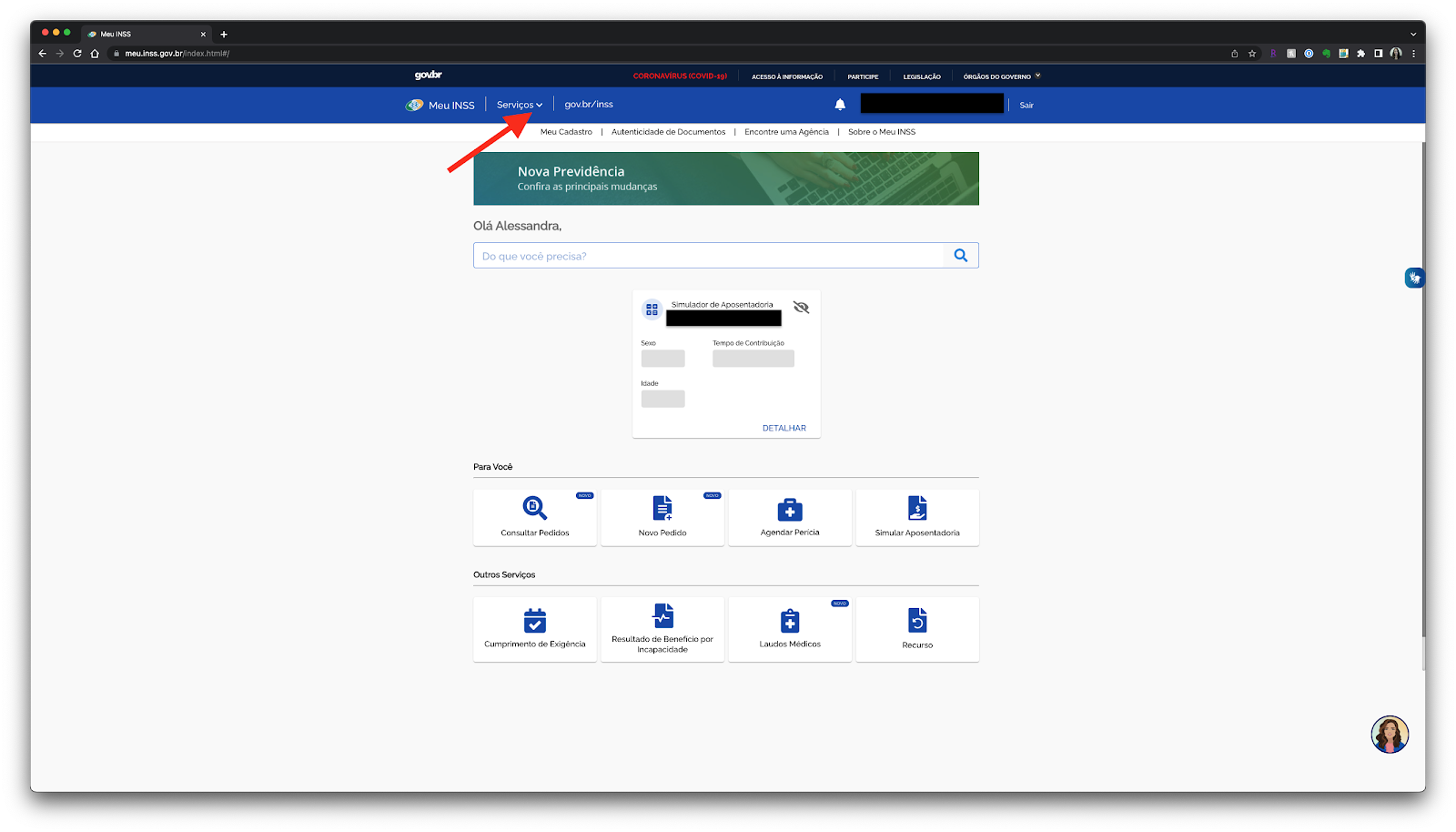Screen dimensions: 1456x832
Task: Click the search magnifier icon
Action: pyautogui.click(x=960, y=256)
